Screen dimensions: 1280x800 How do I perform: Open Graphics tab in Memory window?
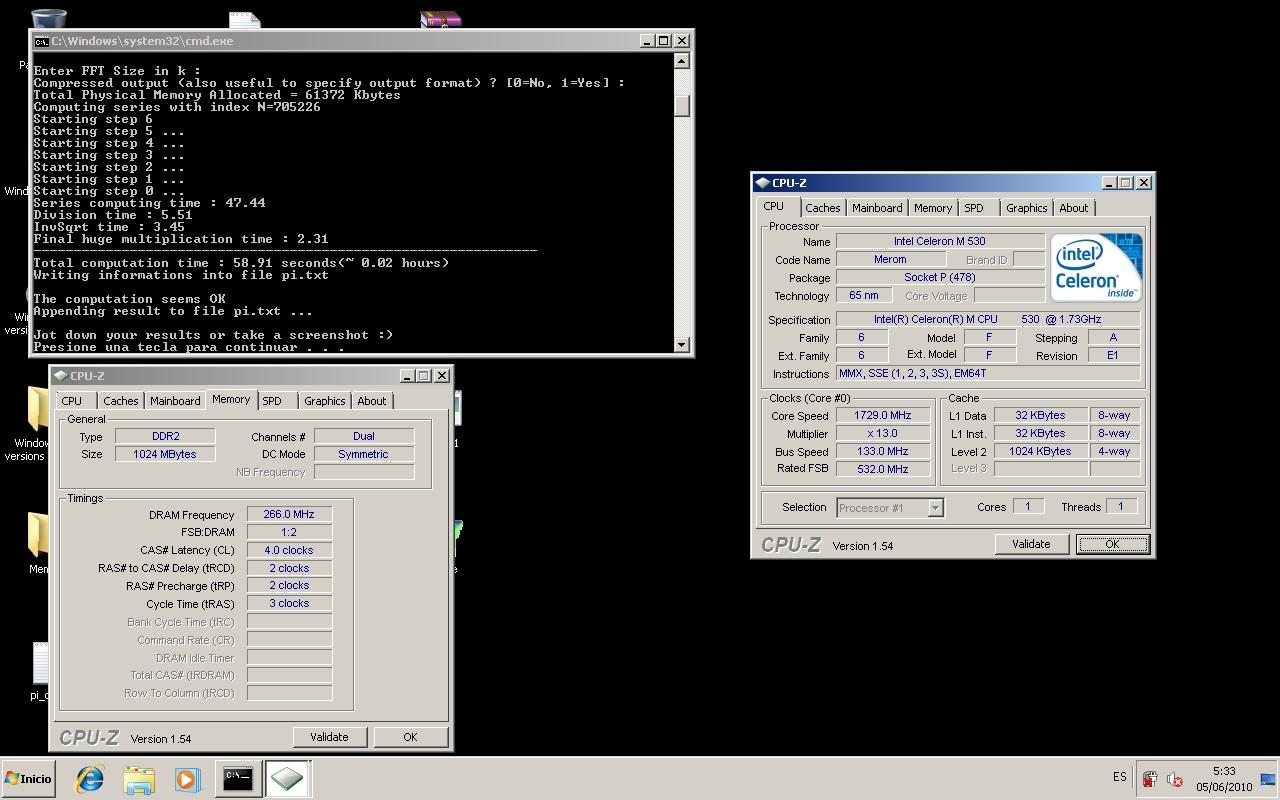click(x=325, y=401)
